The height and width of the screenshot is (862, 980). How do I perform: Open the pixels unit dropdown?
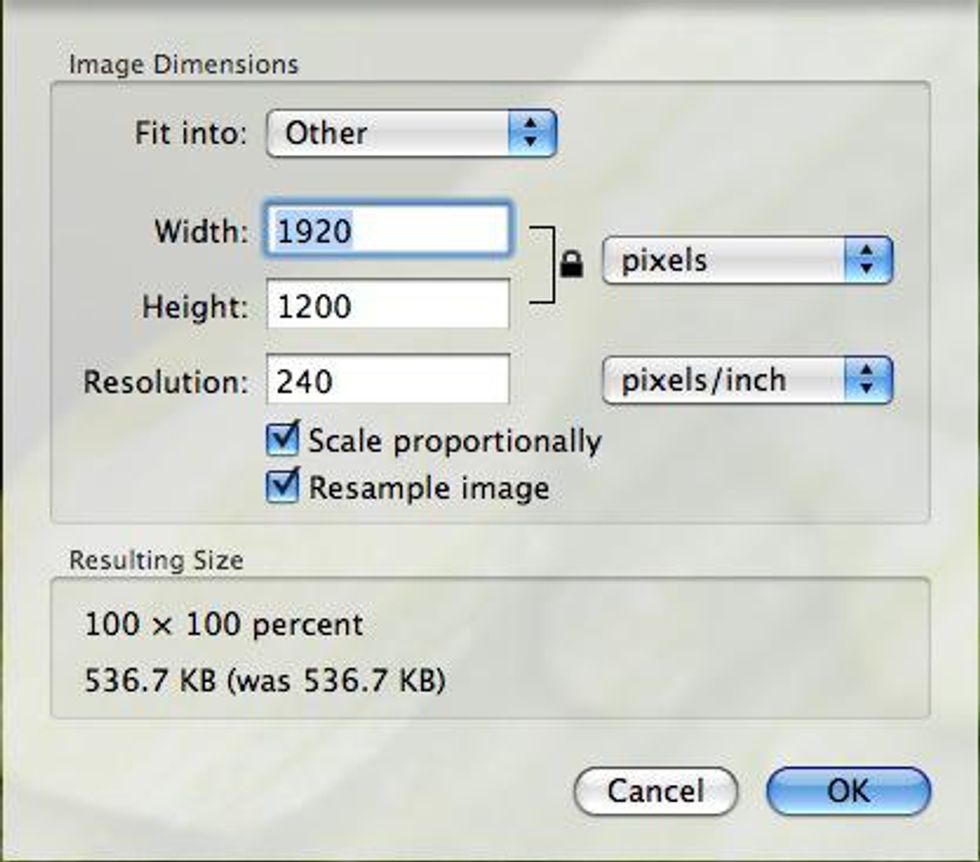(x=746, y=261)
